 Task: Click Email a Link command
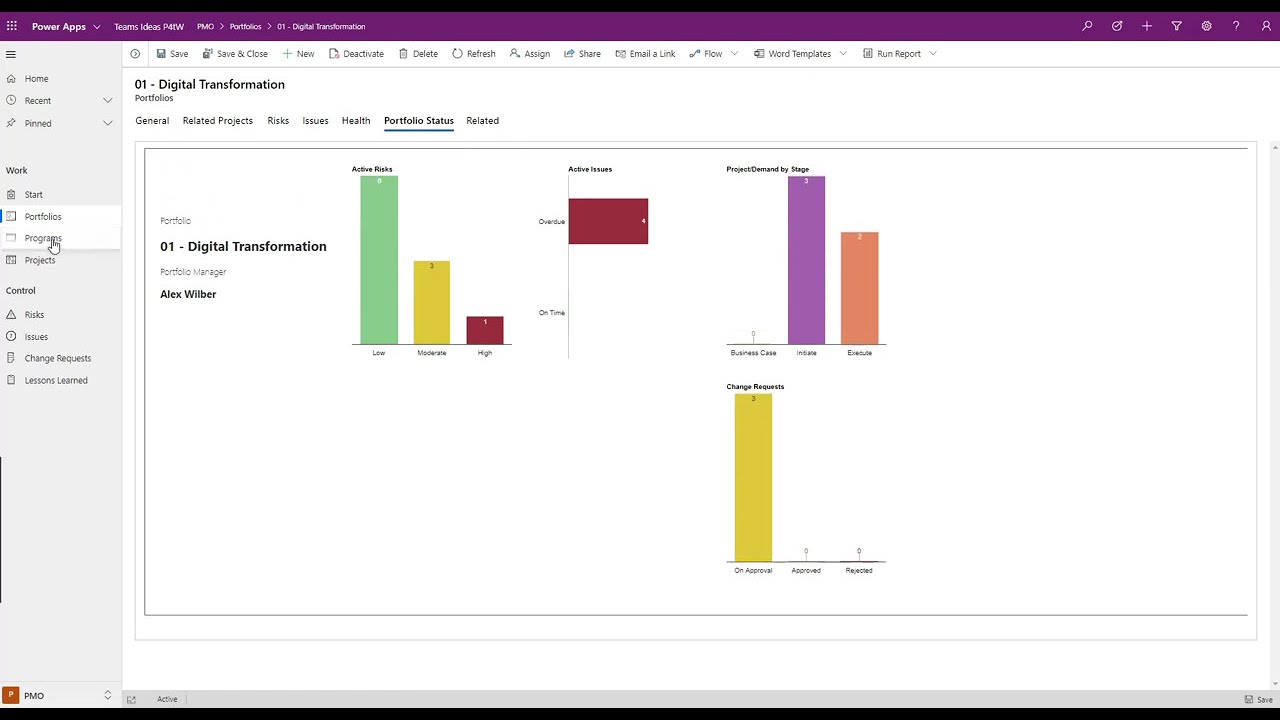tap(645, 54)
